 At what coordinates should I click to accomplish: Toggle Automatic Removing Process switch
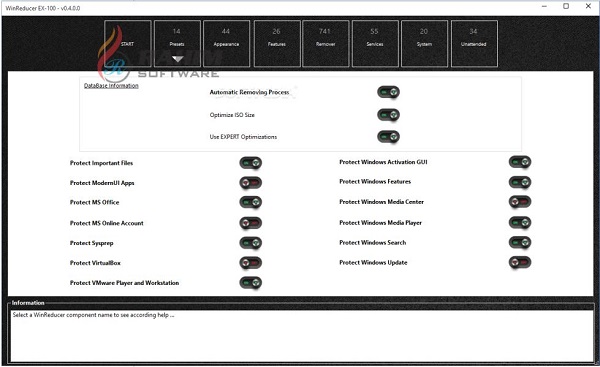coord(388,92)
